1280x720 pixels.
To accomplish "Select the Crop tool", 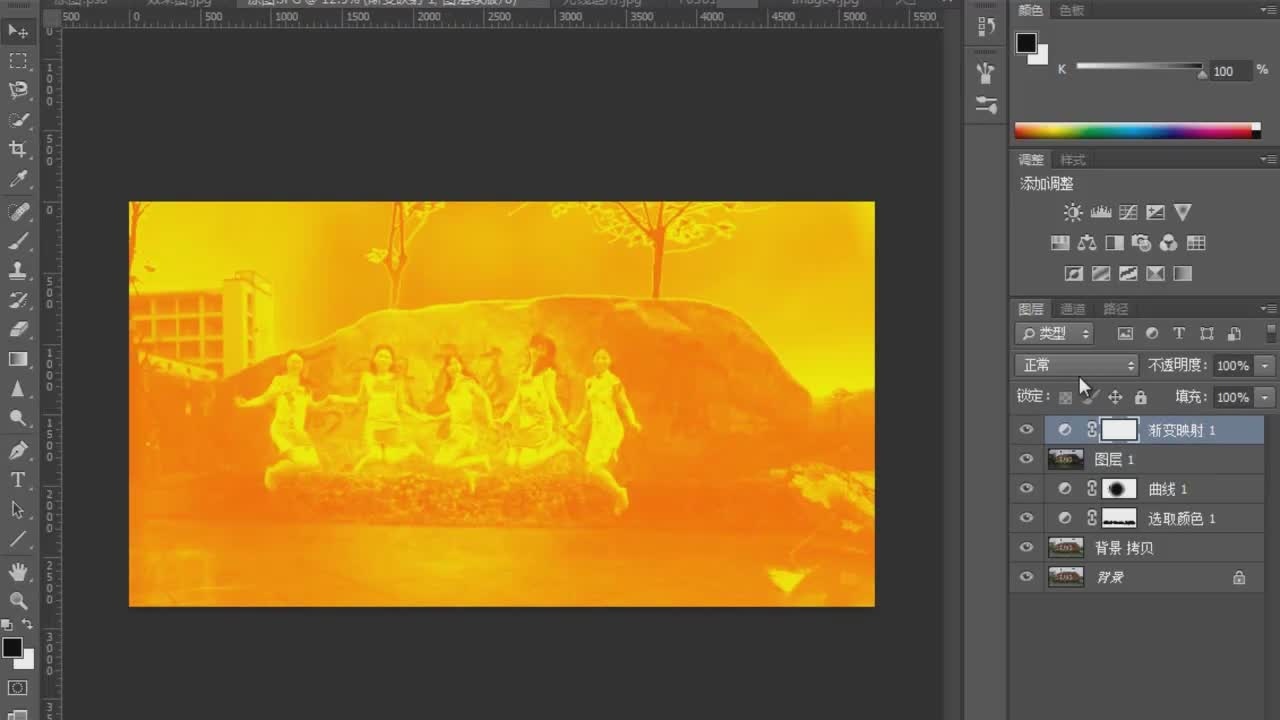I will (x=18, y=149).
